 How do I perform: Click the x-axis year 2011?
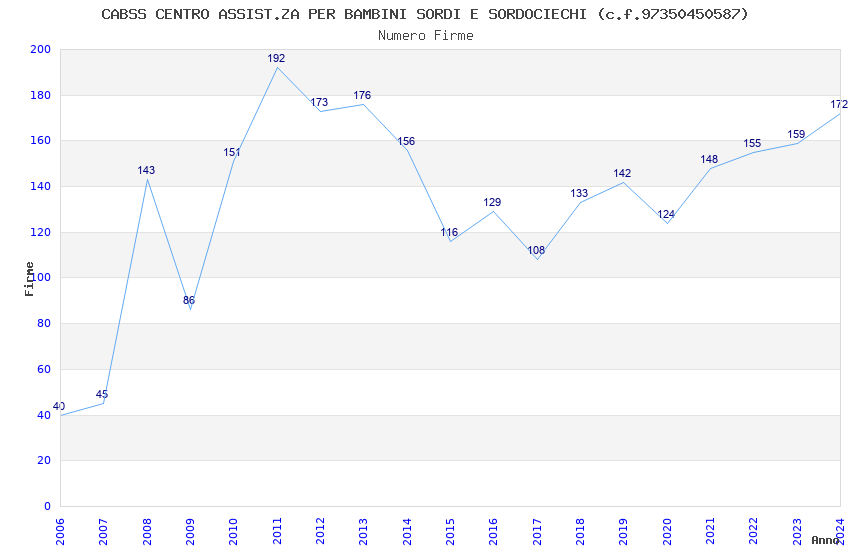tap(276, 532)
